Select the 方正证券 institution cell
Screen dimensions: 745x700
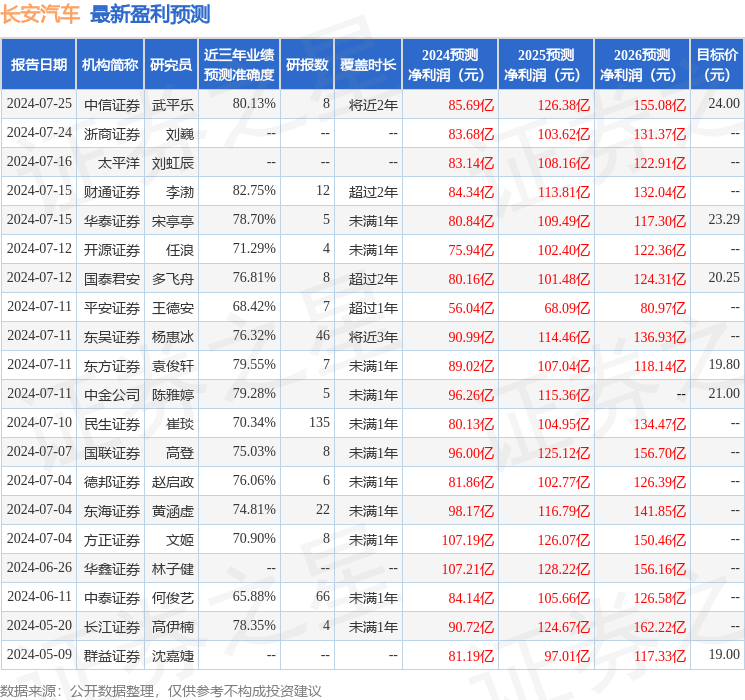(x=112, y=540)
